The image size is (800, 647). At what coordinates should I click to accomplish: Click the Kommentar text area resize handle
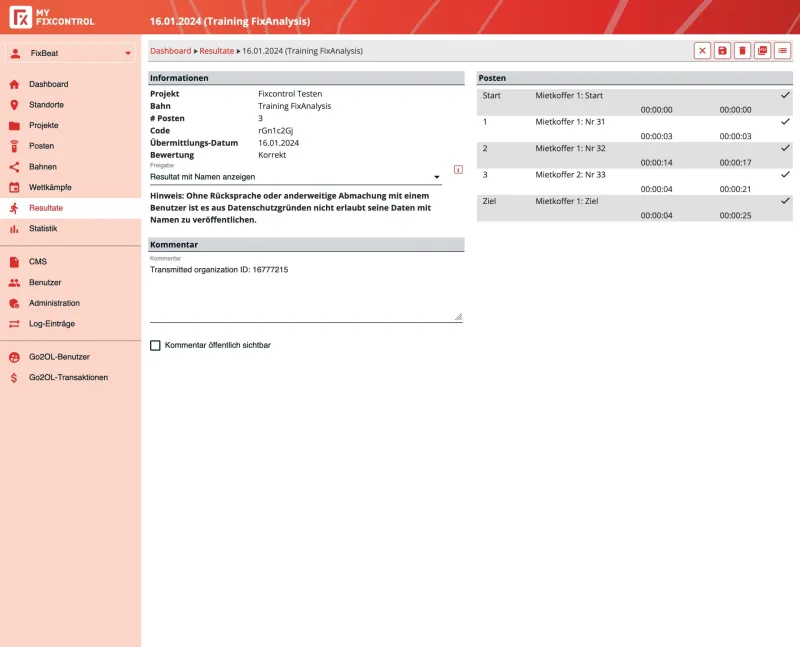click(458, 317)
